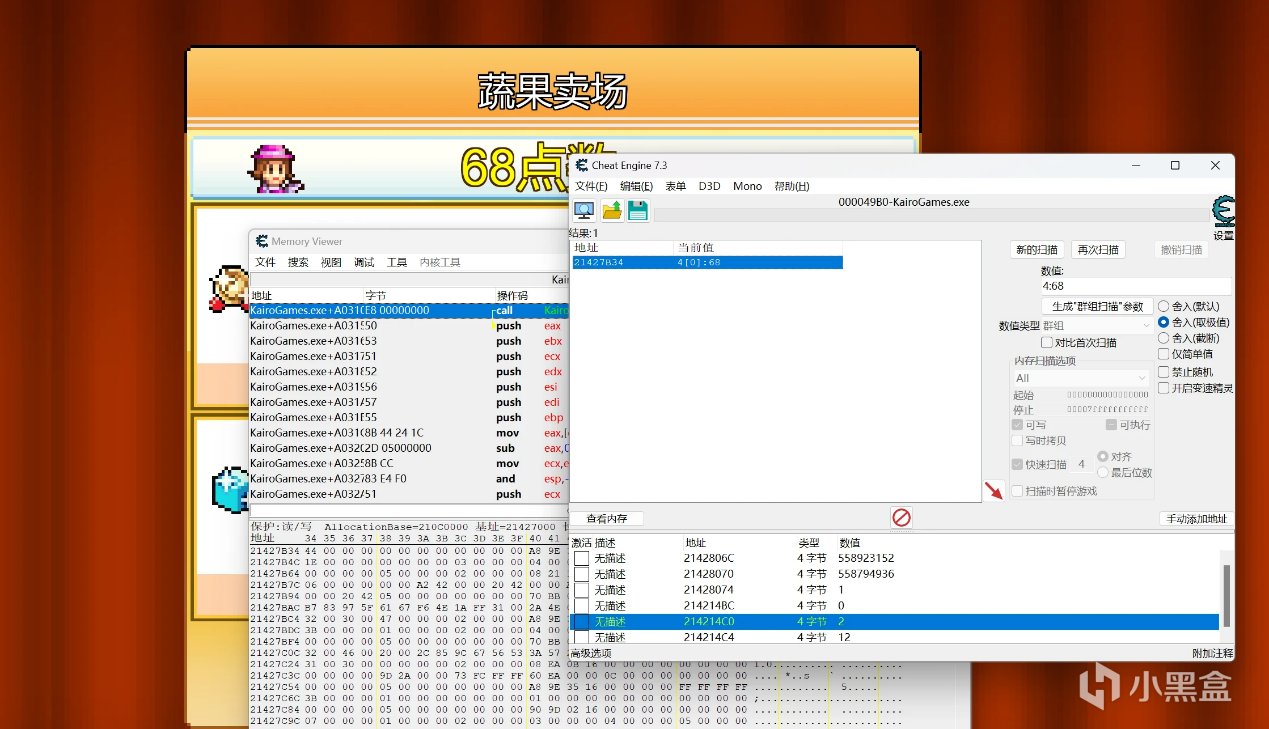
Task: Click the Memory Viewer title bar logo
Action: [262, 241]
